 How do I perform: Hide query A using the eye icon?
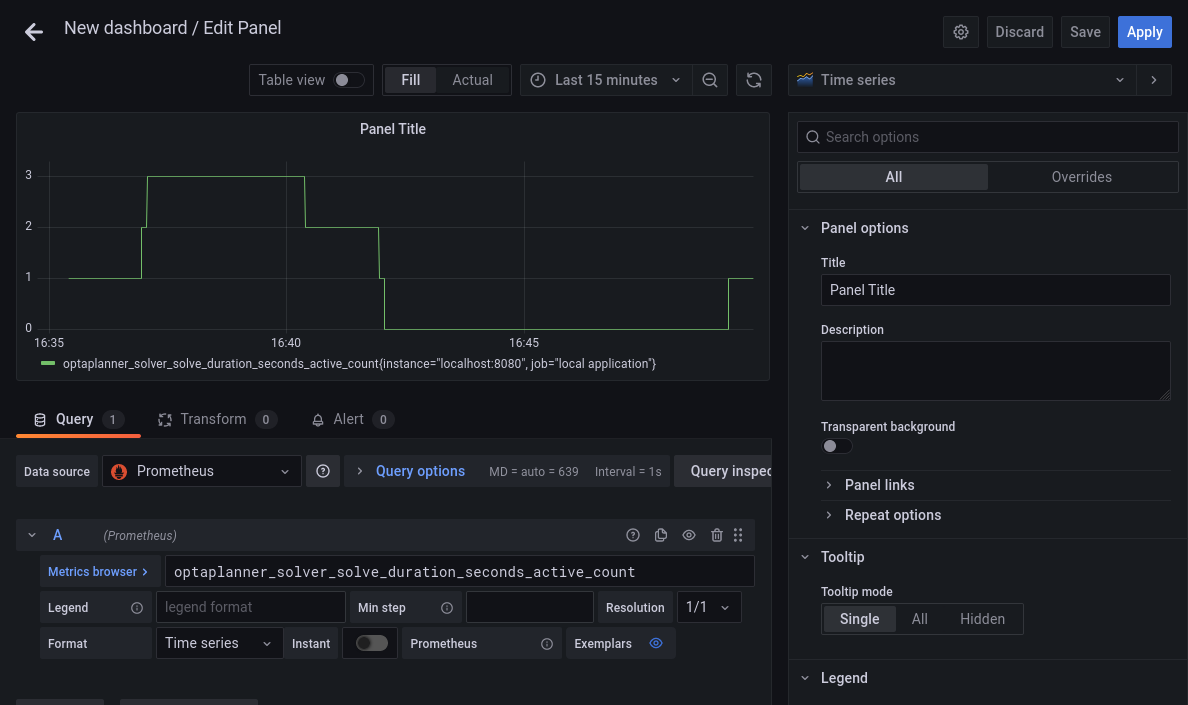pos(688,535)
